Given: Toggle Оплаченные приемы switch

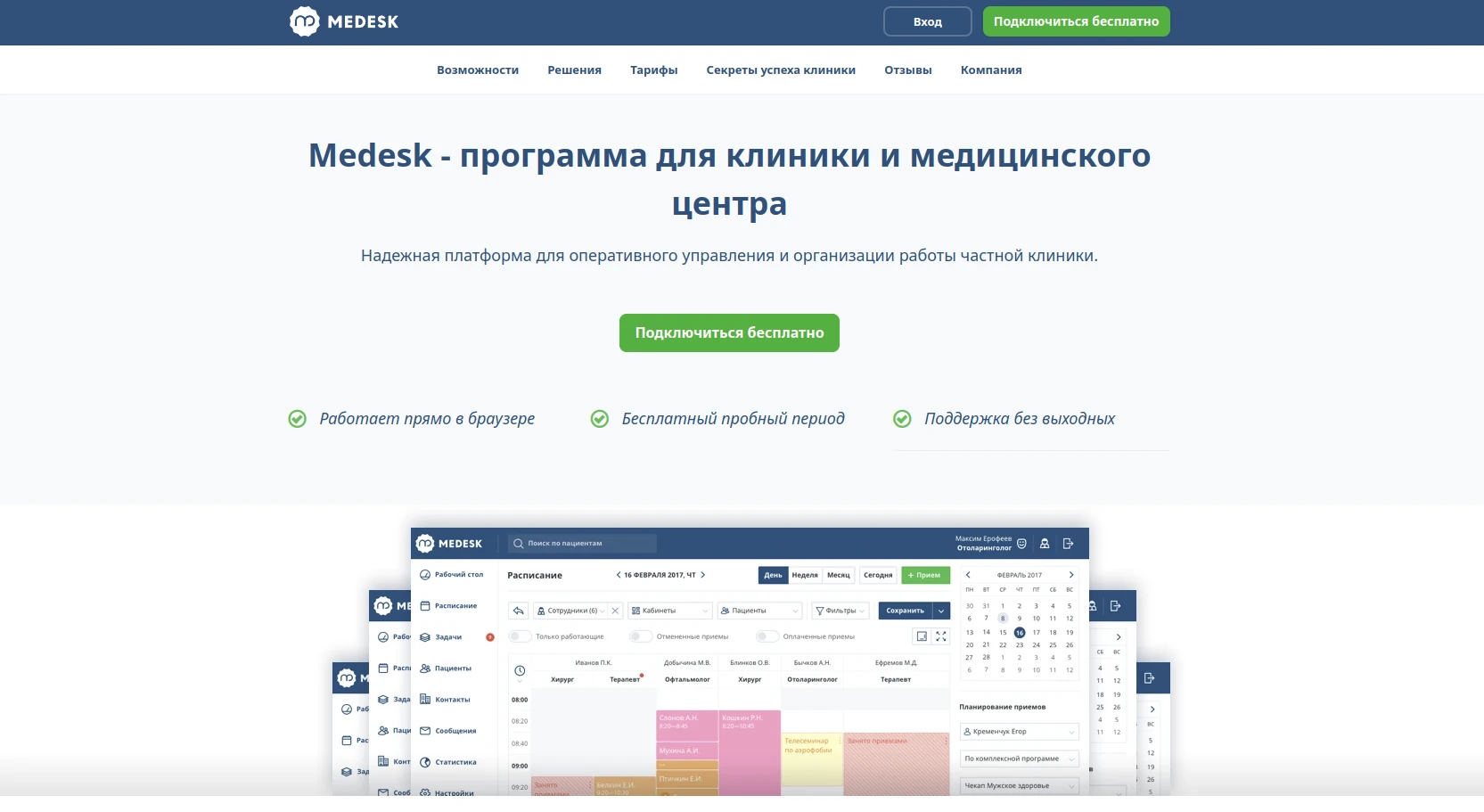Looking at the screenshot, I should click(x=767, y=636).
